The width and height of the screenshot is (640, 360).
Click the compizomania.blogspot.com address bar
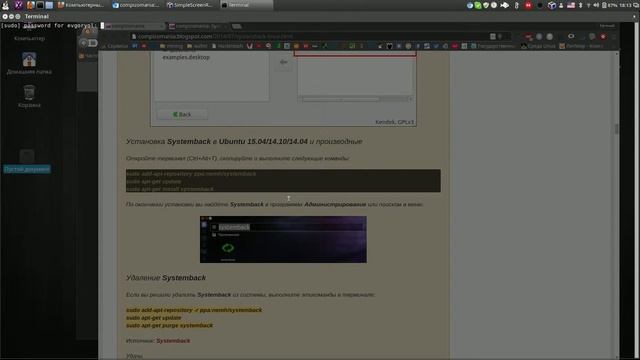tap(310, 36)
